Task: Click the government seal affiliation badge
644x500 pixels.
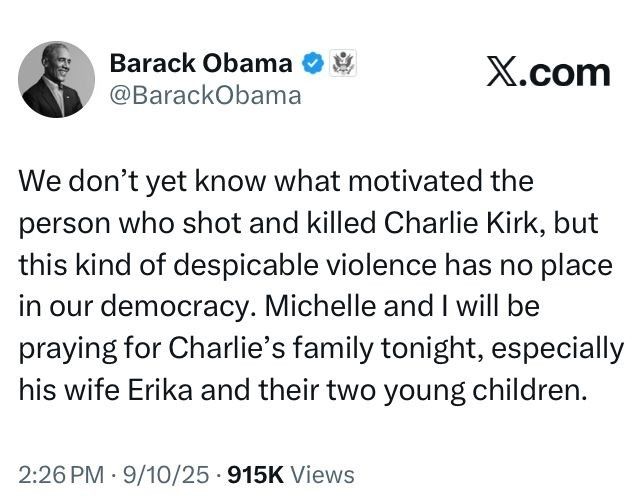Action: [x=342, y=65]
